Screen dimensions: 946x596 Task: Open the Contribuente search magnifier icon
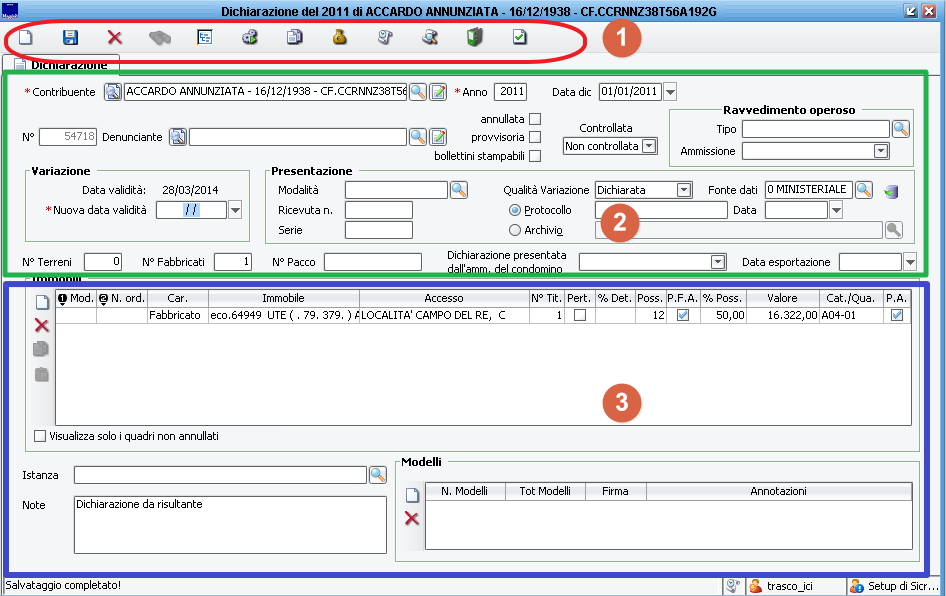[x=417, y=93]
